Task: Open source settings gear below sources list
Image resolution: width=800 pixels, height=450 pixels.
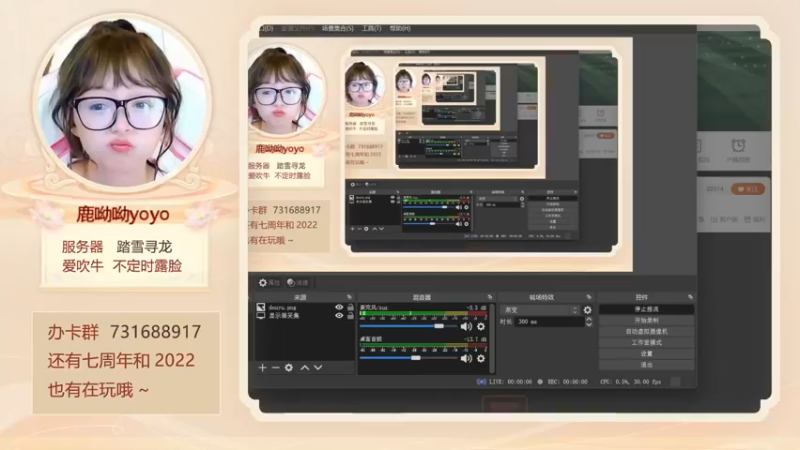Action: (x=289, y=367)
